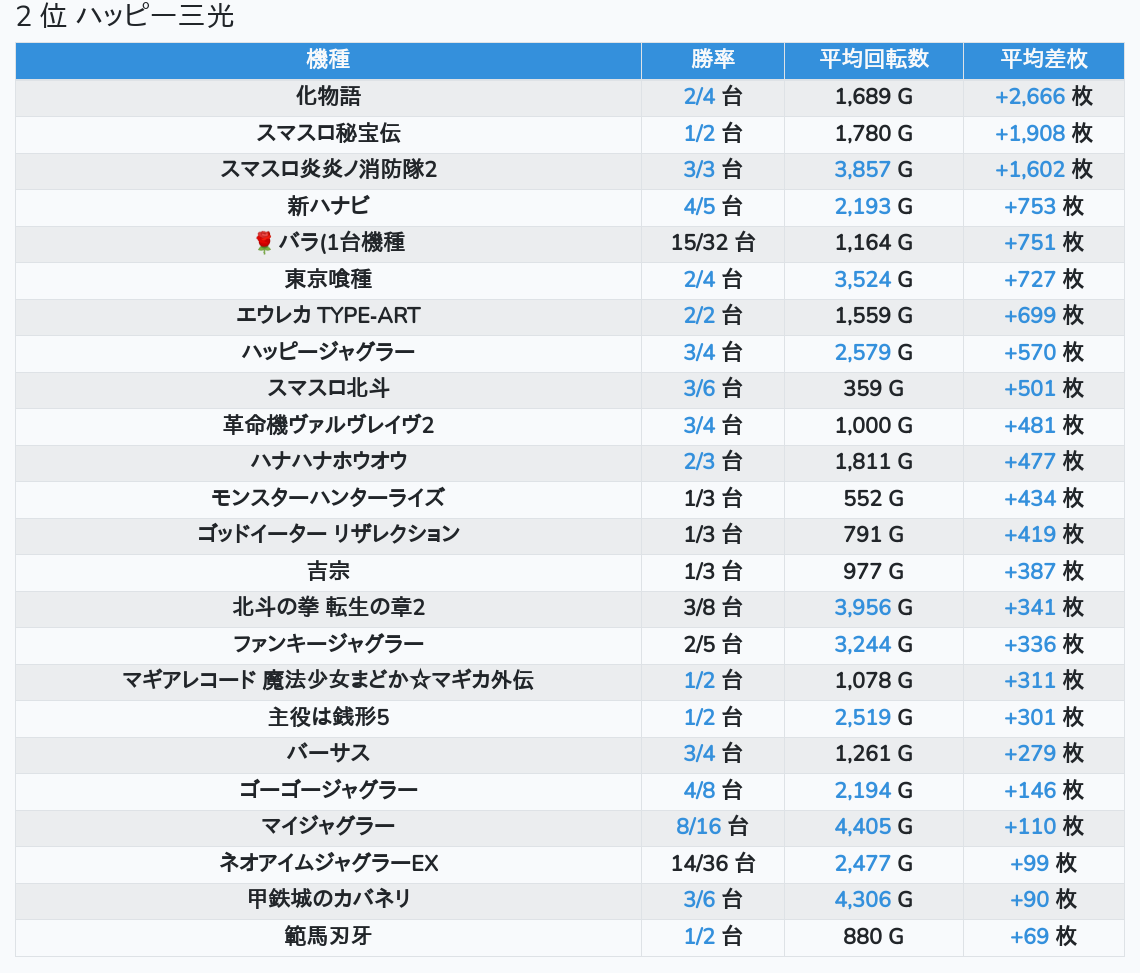The width and height of the screenshot is (1140, 973).
Task: Click the +69 difference for 範馬刃牙
Action: pos(1029,936)
